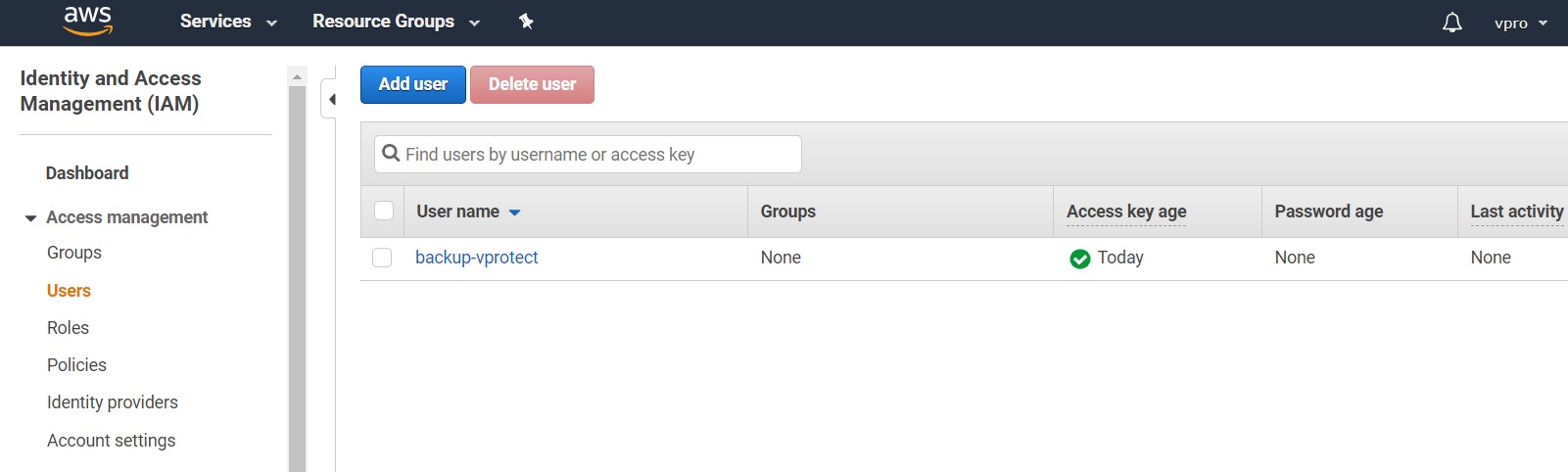Click the pin shortcut icon in the top bar
Viewport: 1568px width, 472px height.
click(x=526, y=21)
